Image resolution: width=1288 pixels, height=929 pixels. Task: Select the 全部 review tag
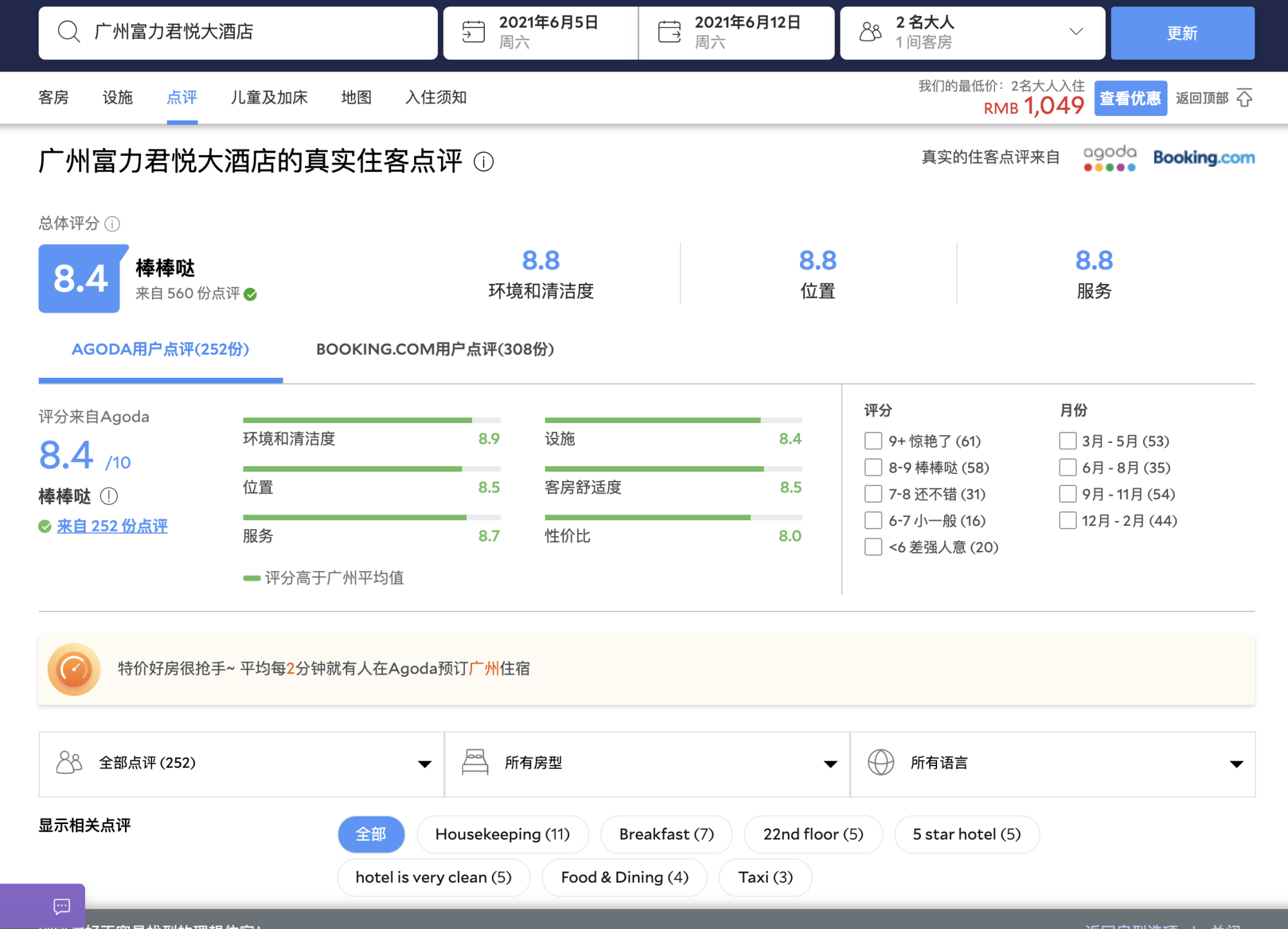pos(371,834)
